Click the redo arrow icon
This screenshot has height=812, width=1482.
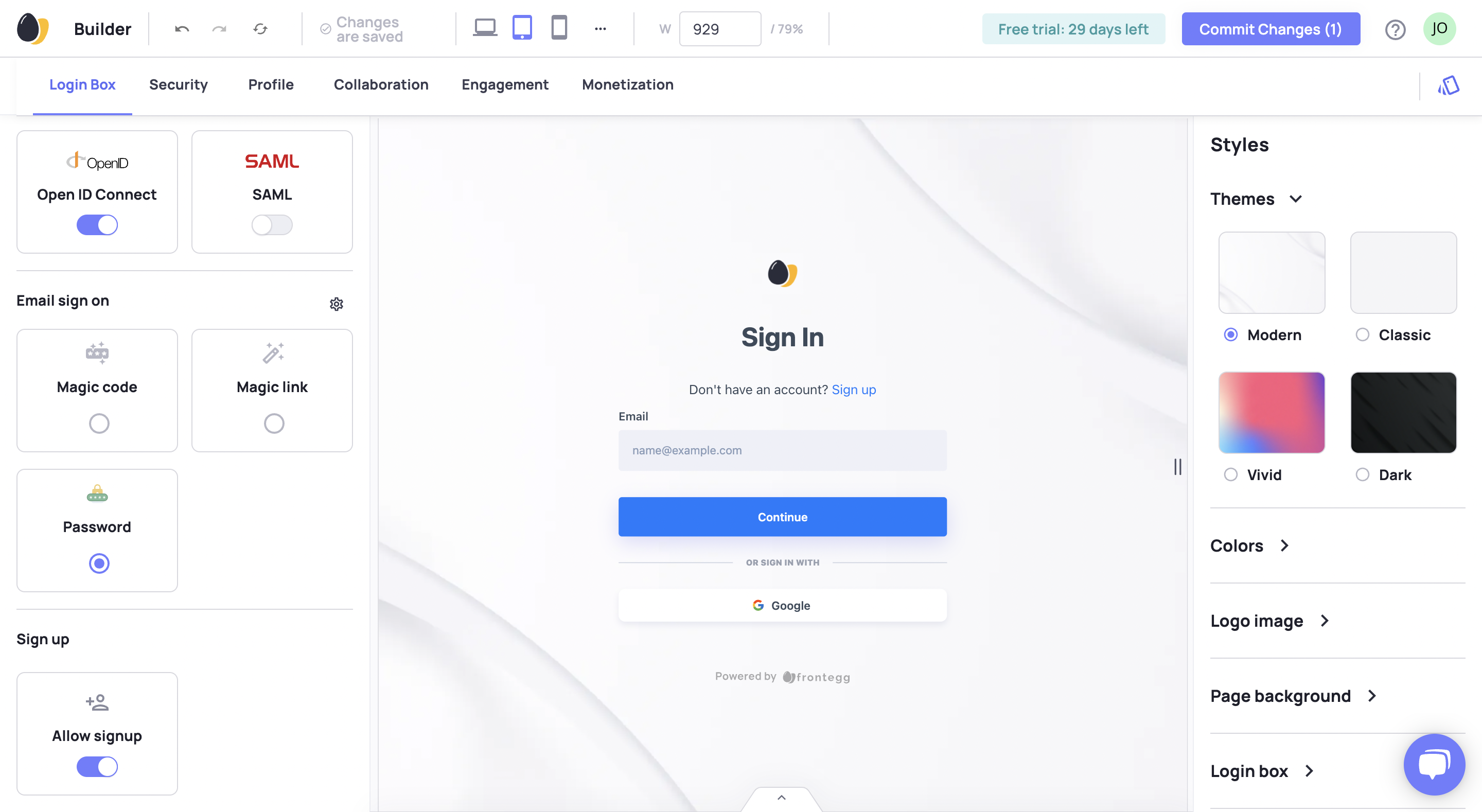(219, 29)
